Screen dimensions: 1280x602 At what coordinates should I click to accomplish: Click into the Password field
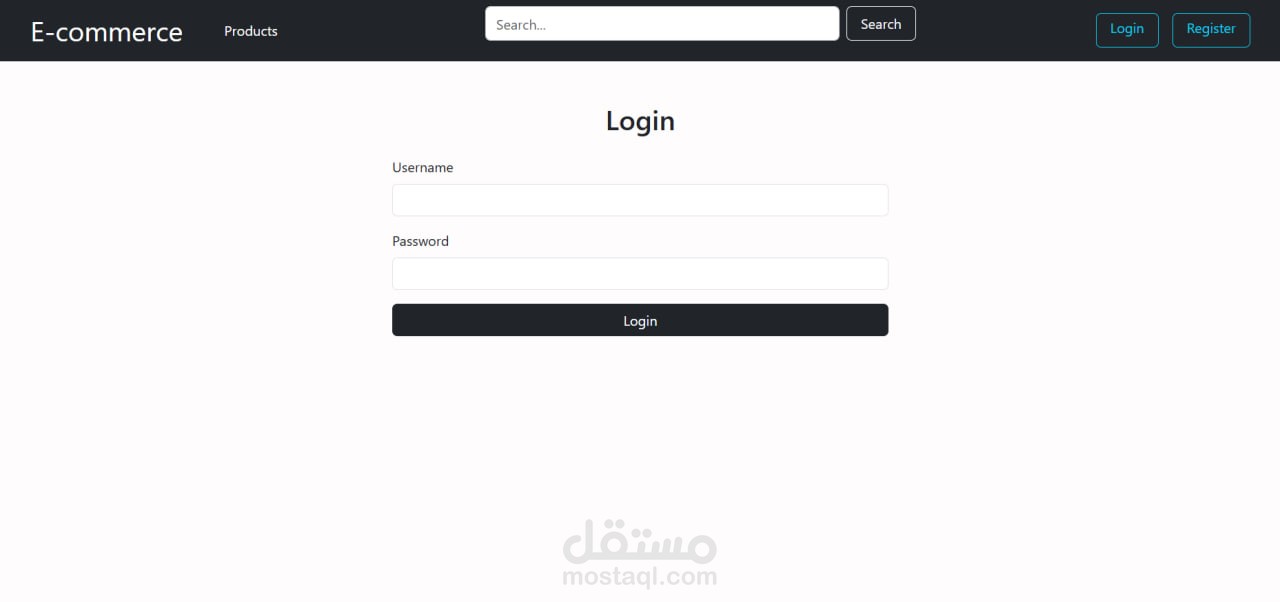click(640, 274)
